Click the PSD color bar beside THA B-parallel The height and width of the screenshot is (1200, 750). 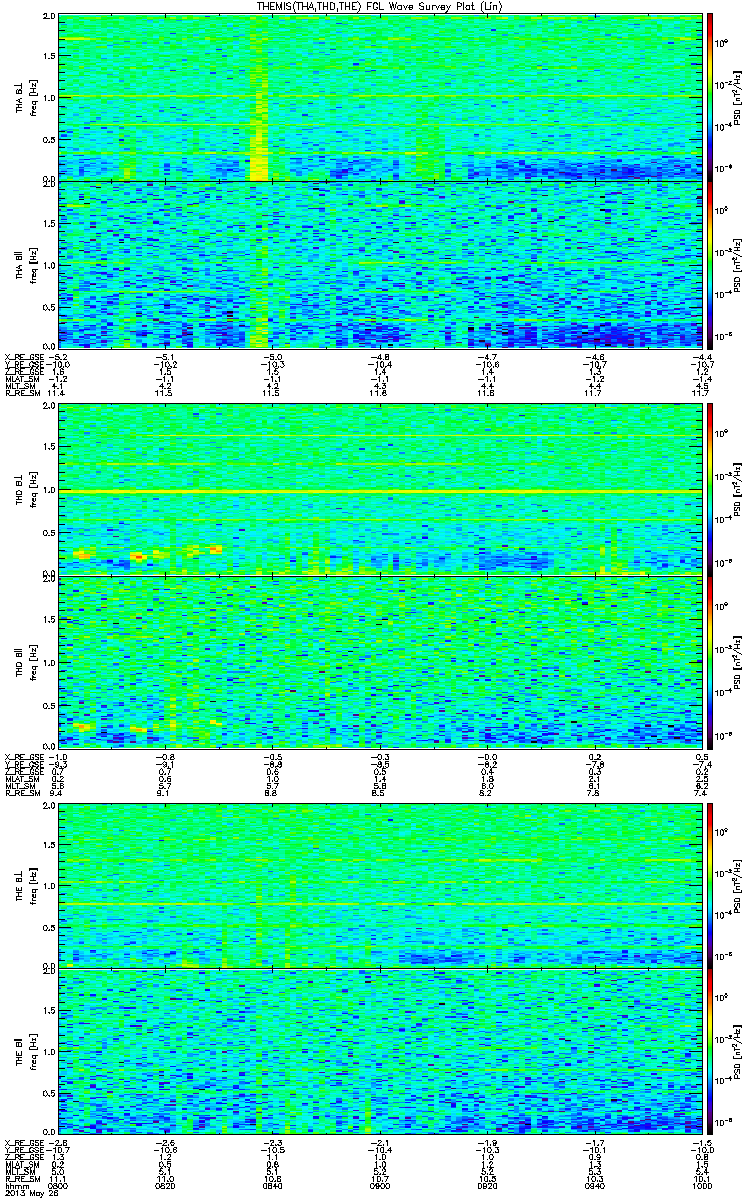coord(710,264)
